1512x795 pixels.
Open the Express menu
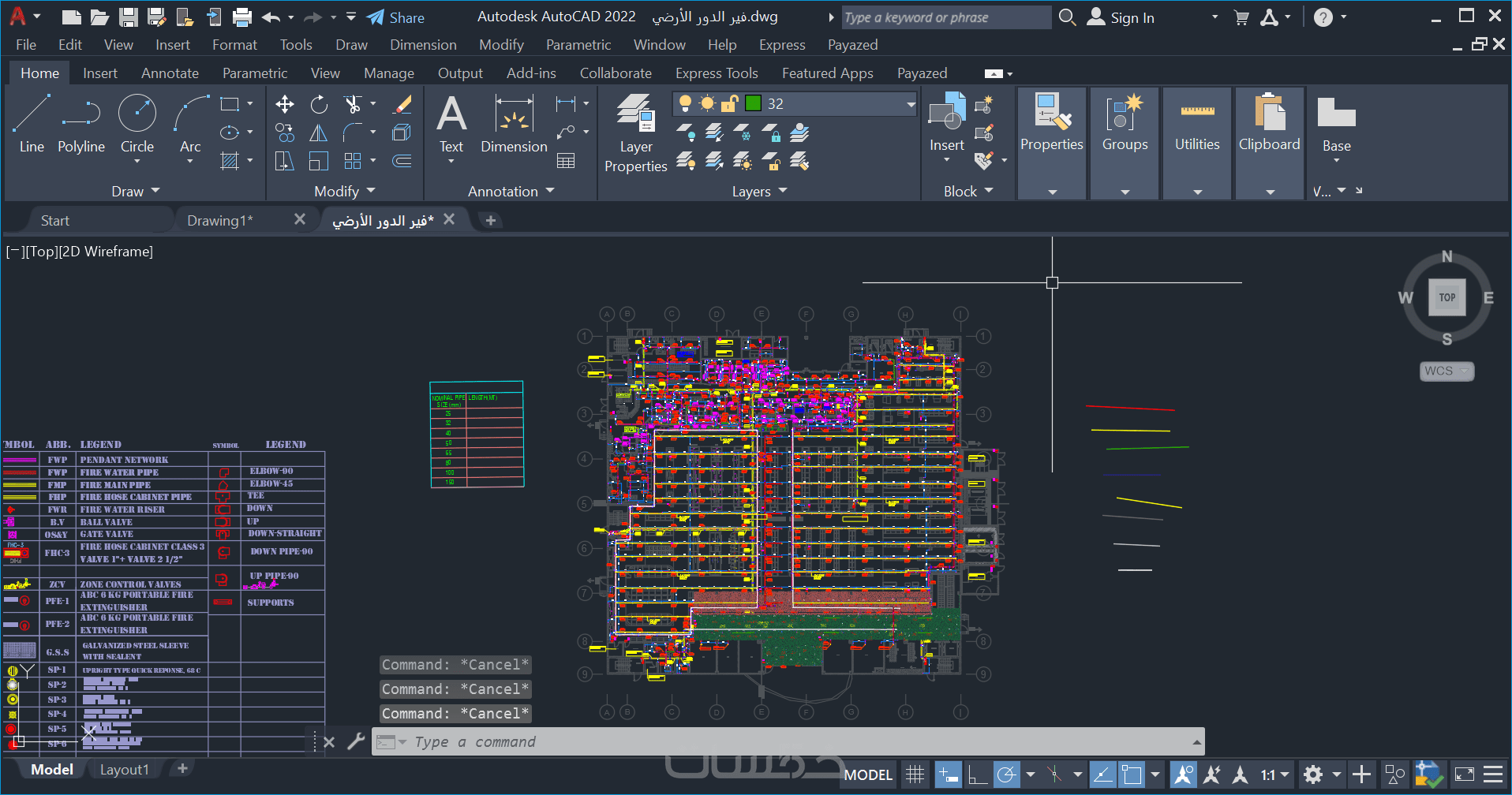[781, 45]
